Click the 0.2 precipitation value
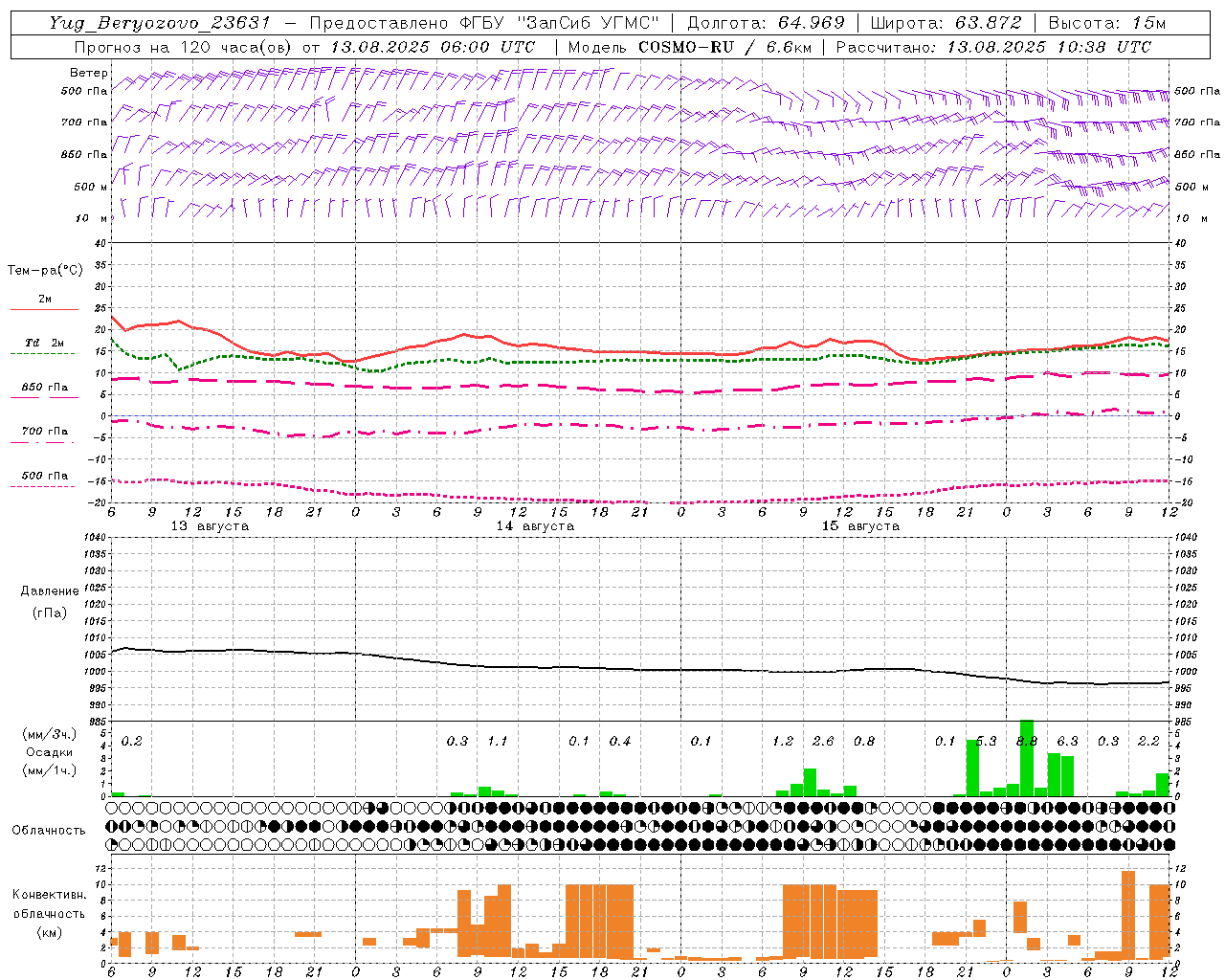 point(132,742)
